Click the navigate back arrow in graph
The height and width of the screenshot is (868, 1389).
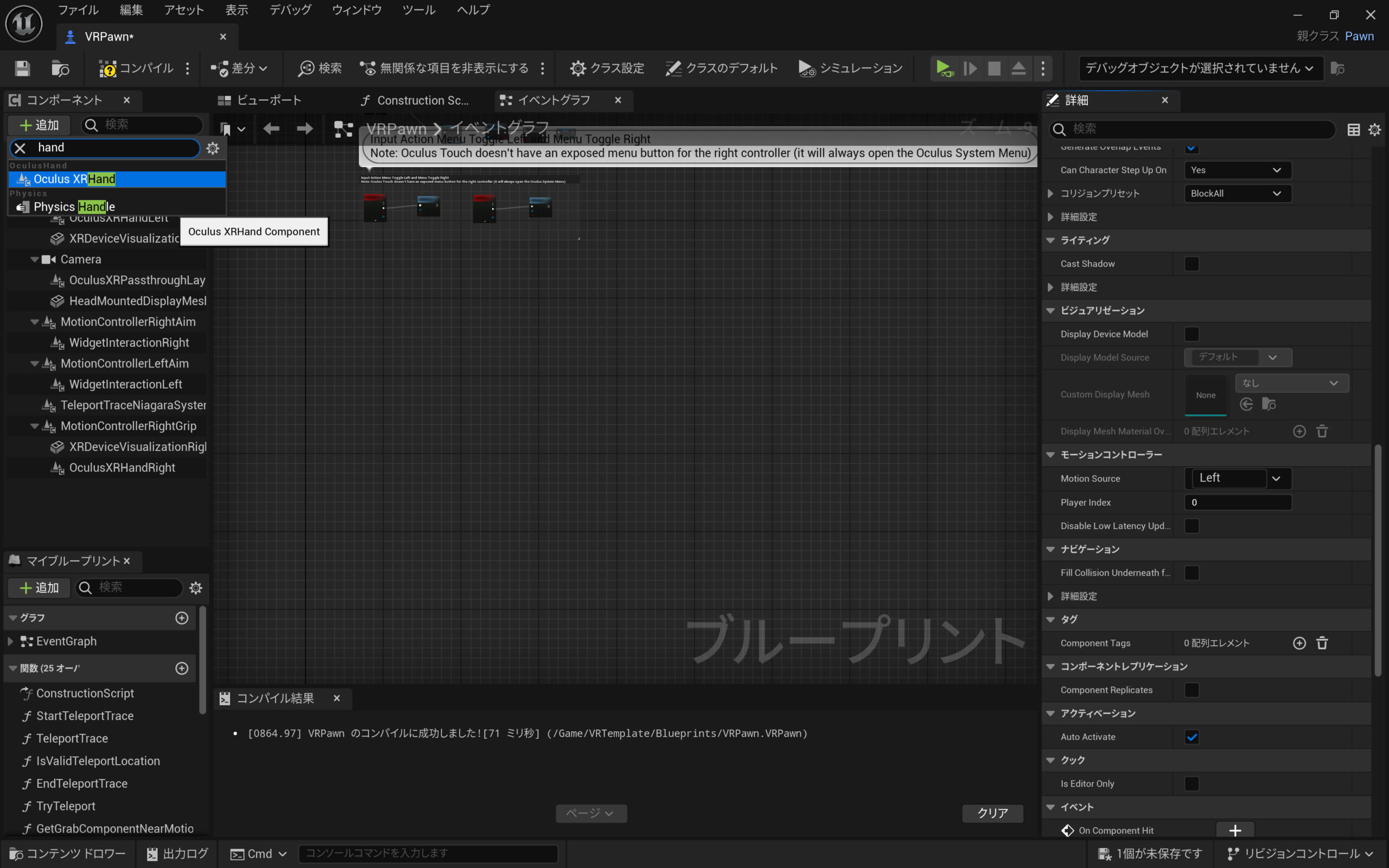(x=271, y=129)
